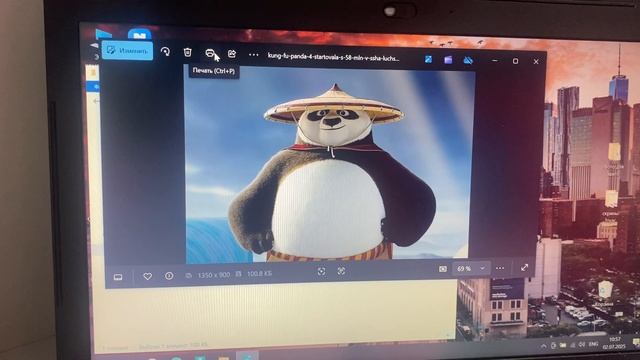Open the blue editing app icon in title bar
Viewport: 640px width, 360px height.
click(428, 59)
